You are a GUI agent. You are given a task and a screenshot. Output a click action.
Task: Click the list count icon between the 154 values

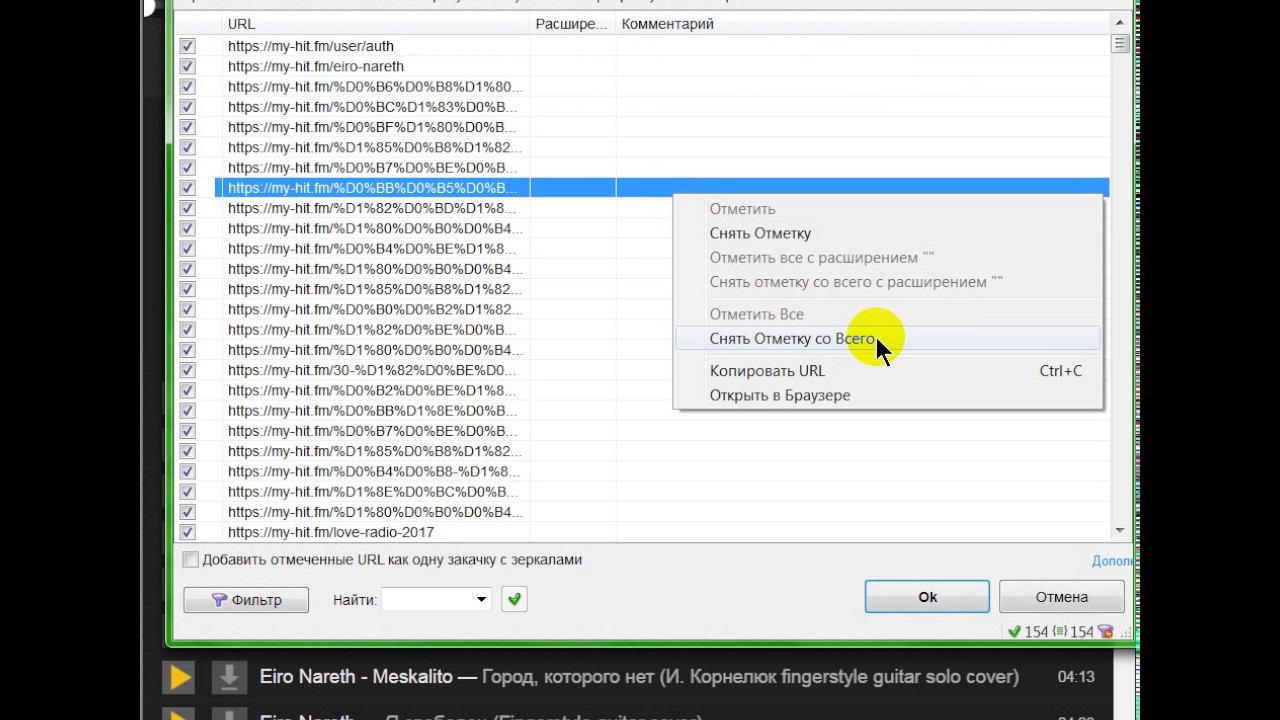(x=1059, y=632)
